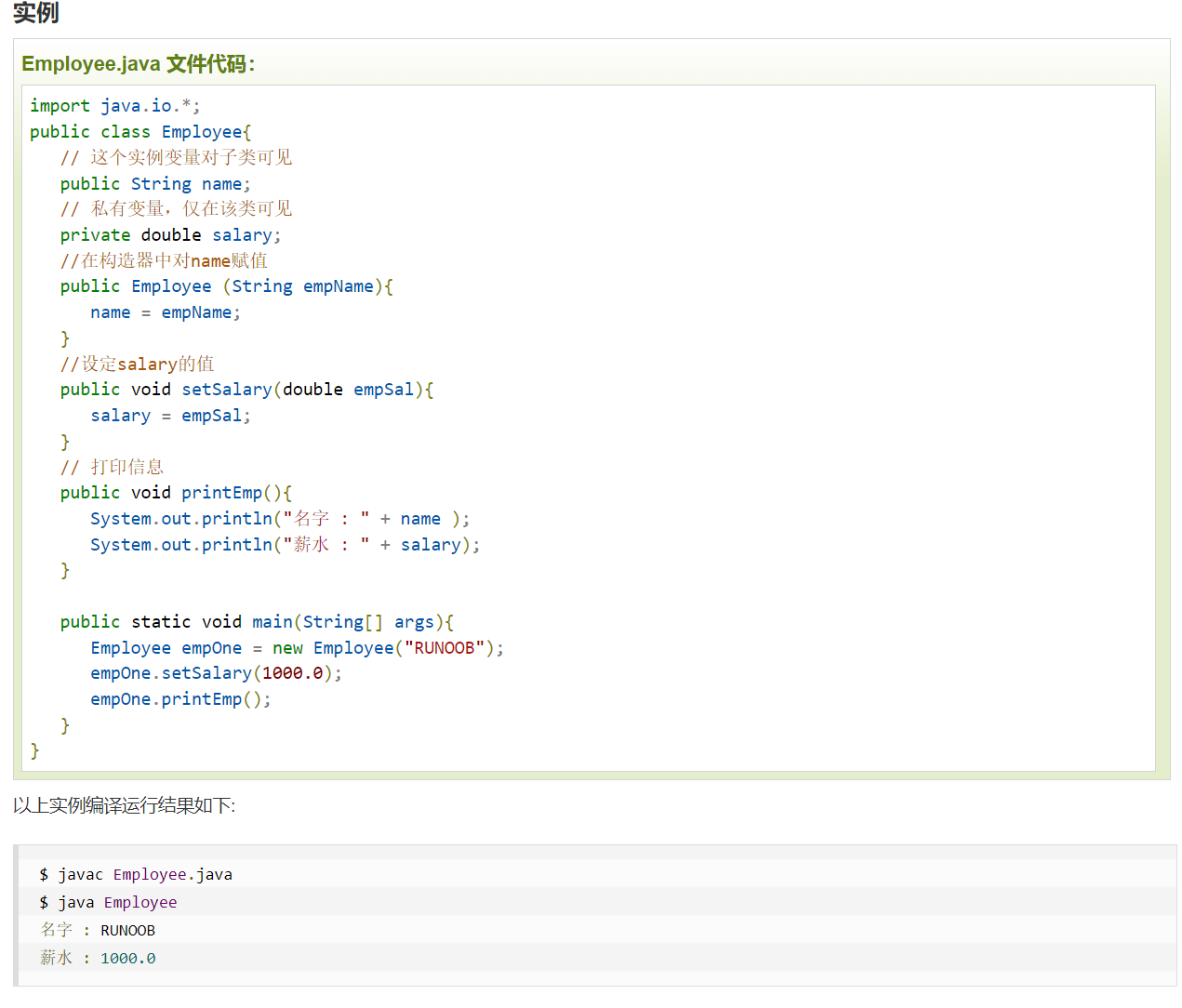Viewport: 1182px width, 1008px height.
Task: Click the "Employee.java 文件代码" title
Action: click(x=138, y=64)
